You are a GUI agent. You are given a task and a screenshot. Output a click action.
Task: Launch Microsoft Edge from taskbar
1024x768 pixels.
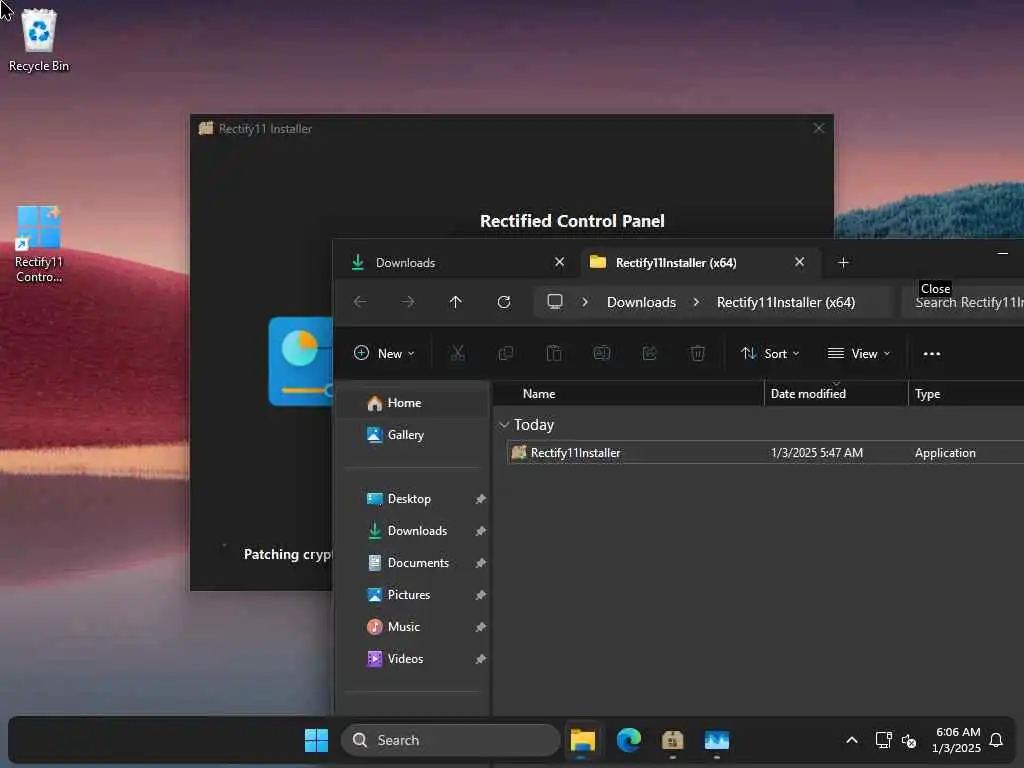point(628,740)
